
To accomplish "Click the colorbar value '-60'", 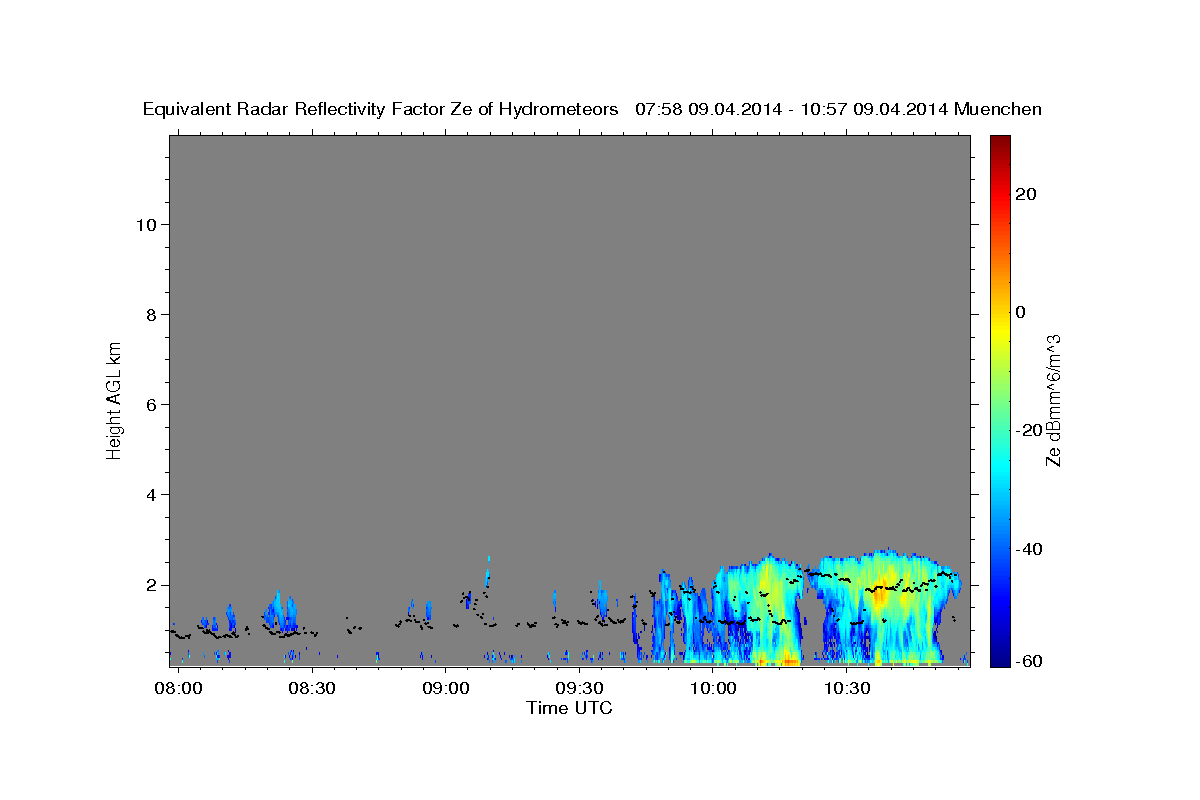I will pos(1029,661).
